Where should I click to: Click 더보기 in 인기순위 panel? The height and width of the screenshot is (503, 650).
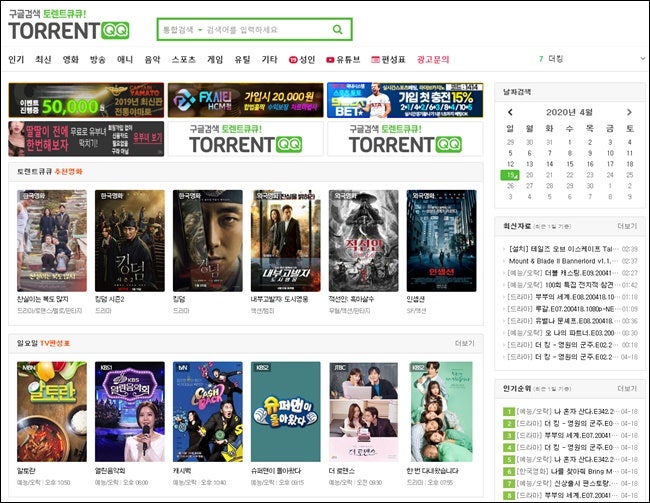click(627, 389)
